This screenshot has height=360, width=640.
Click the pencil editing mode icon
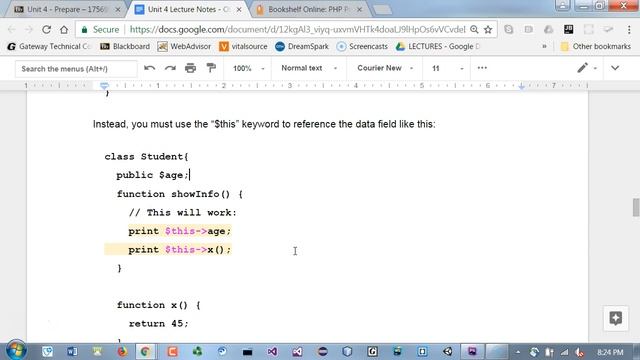coord(582,68)
